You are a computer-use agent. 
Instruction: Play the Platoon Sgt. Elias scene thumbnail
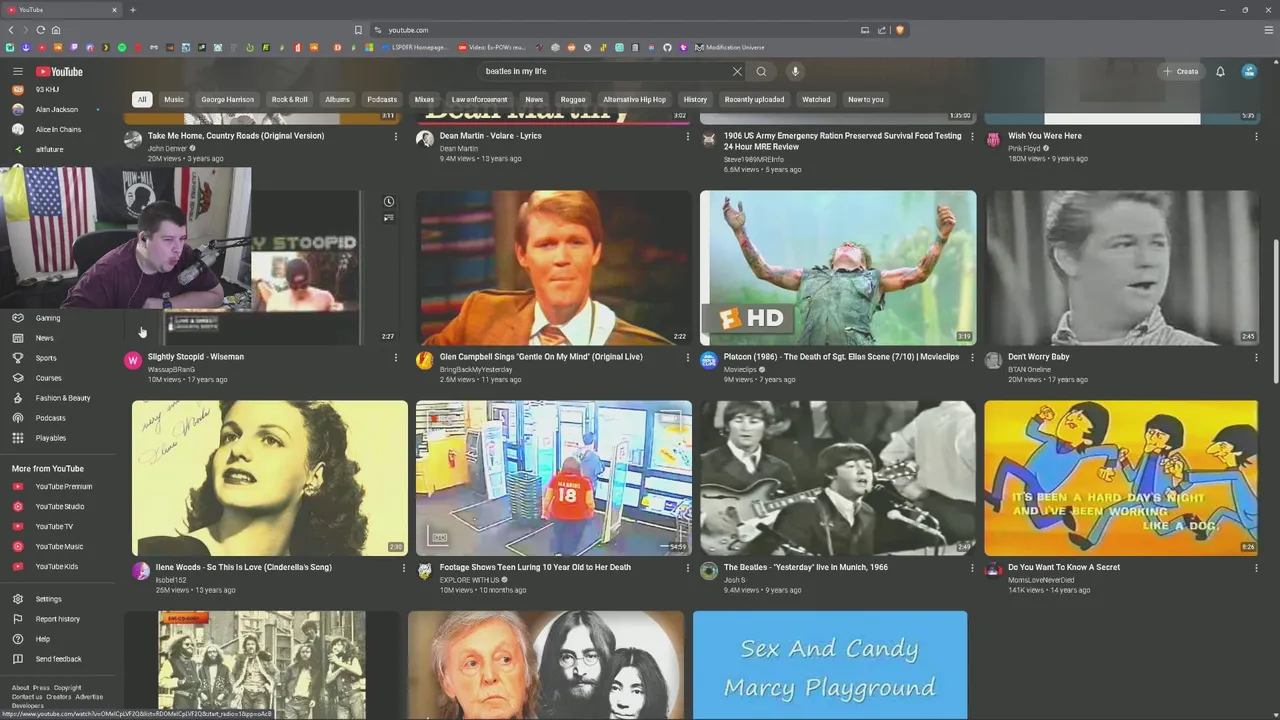point(838,268)
